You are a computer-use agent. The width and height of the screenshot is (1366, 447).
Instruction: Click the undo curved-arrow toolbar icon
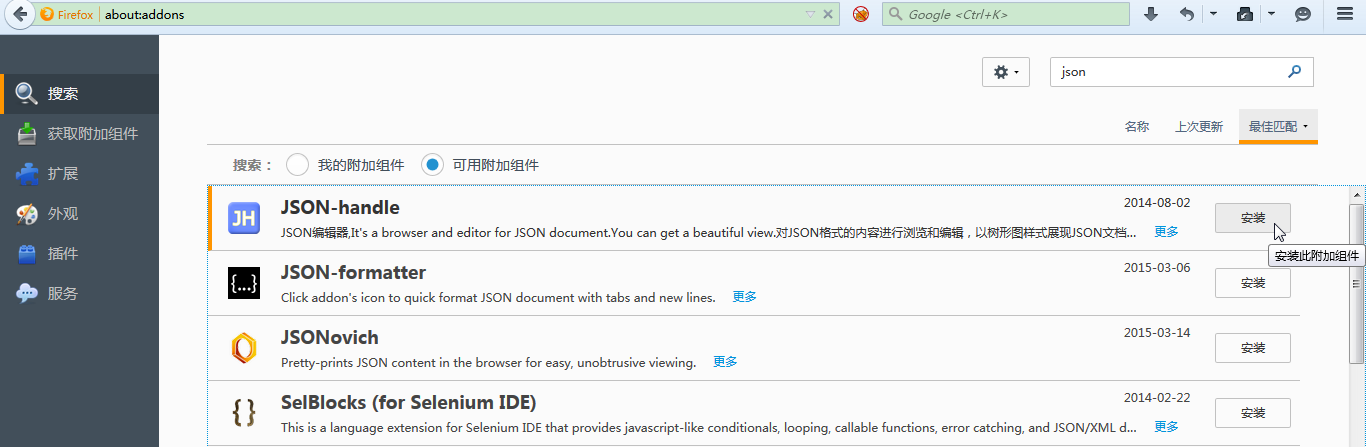[x=1187, y=14]
